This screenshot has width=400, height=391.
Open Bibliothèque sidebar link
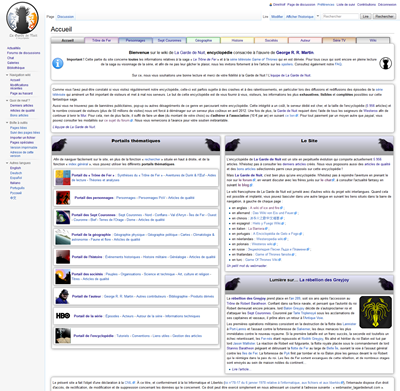click(x=16, y=68)
